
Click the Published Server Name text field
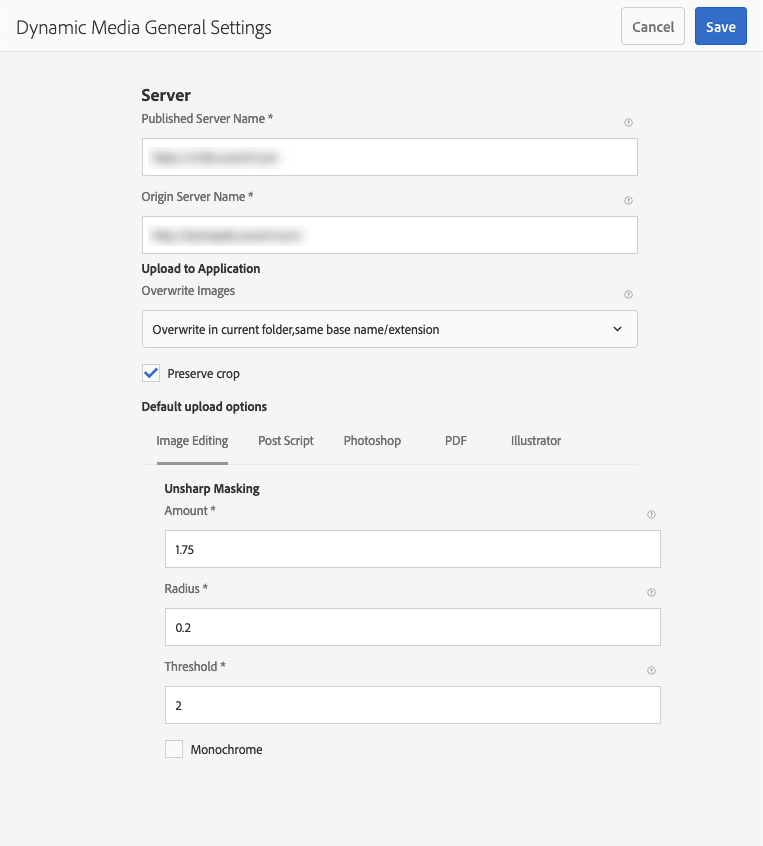point(389,156)
